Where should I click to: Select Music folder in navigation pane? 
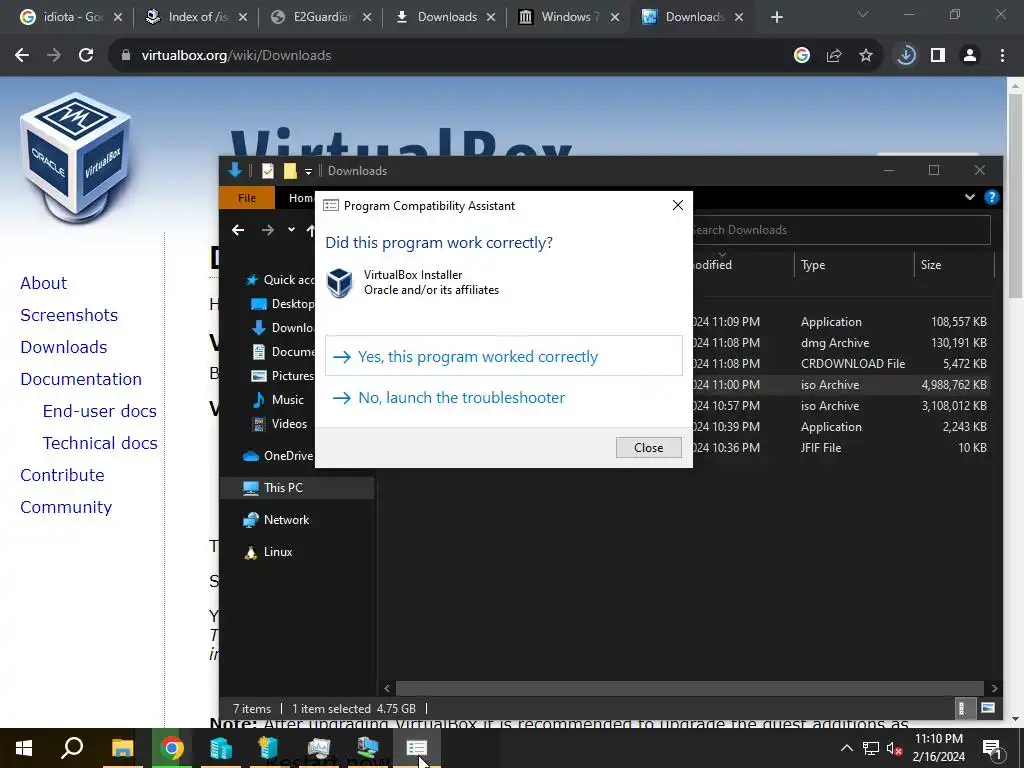pyautogui.click(x=279, y=400)
